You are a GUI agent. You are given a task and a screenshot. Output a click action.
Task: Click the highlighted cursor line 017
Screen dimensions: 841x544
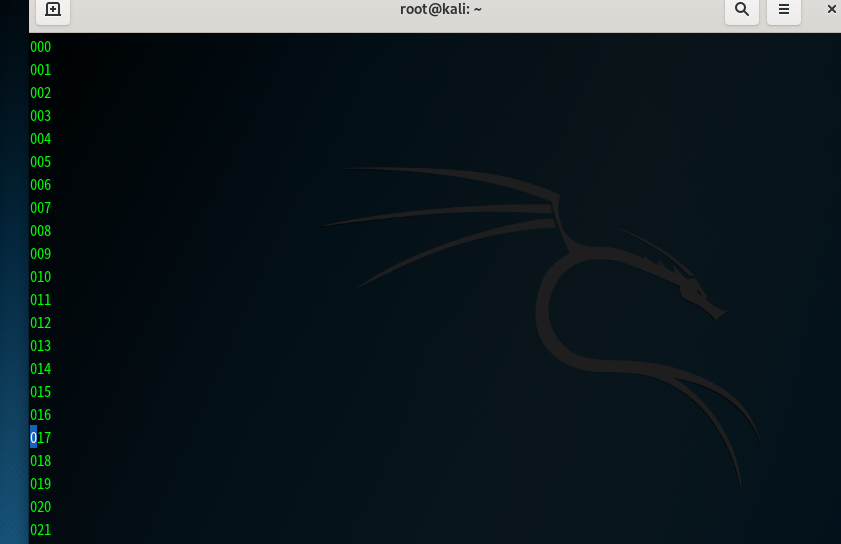pyautogui.click(x=41, y=438)
